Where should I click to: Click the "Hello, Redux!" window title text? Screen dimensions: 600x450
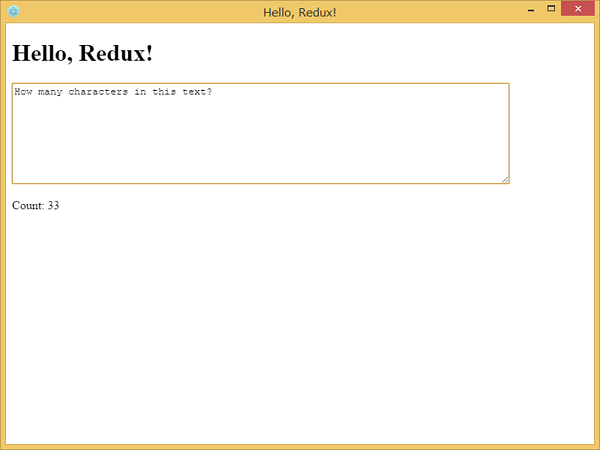pyautogui.click(x=300, y=13)
